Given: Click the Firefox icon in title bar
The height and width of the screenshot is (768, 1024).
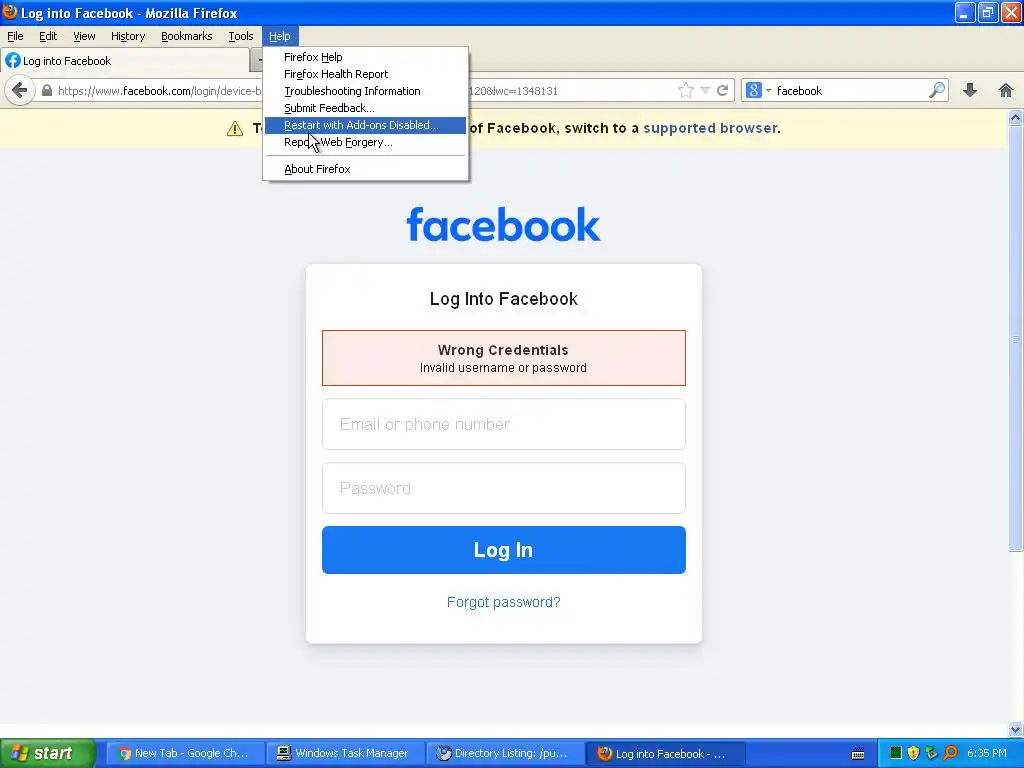Looking at the screenshot, I should (x=10, y=12).
